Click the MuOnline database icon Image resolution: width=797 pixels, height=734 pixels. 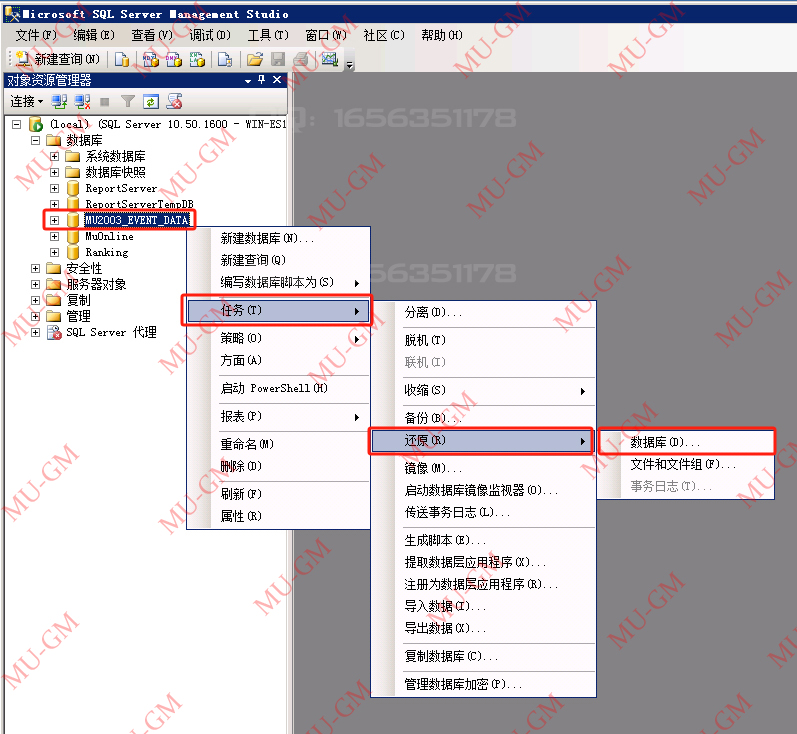pyautogui.click(x=73, y=236)
